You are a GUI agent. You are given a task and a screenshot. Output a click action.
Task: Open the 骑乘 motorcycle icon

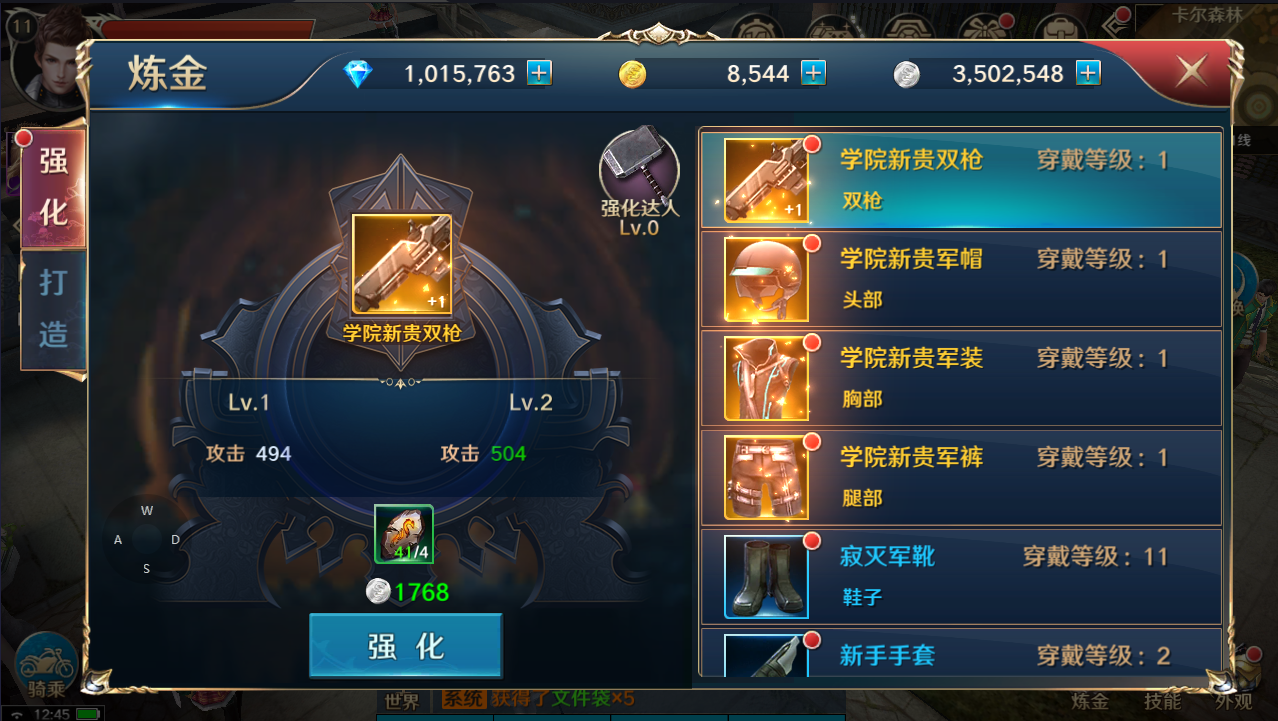tap(47, 665)
